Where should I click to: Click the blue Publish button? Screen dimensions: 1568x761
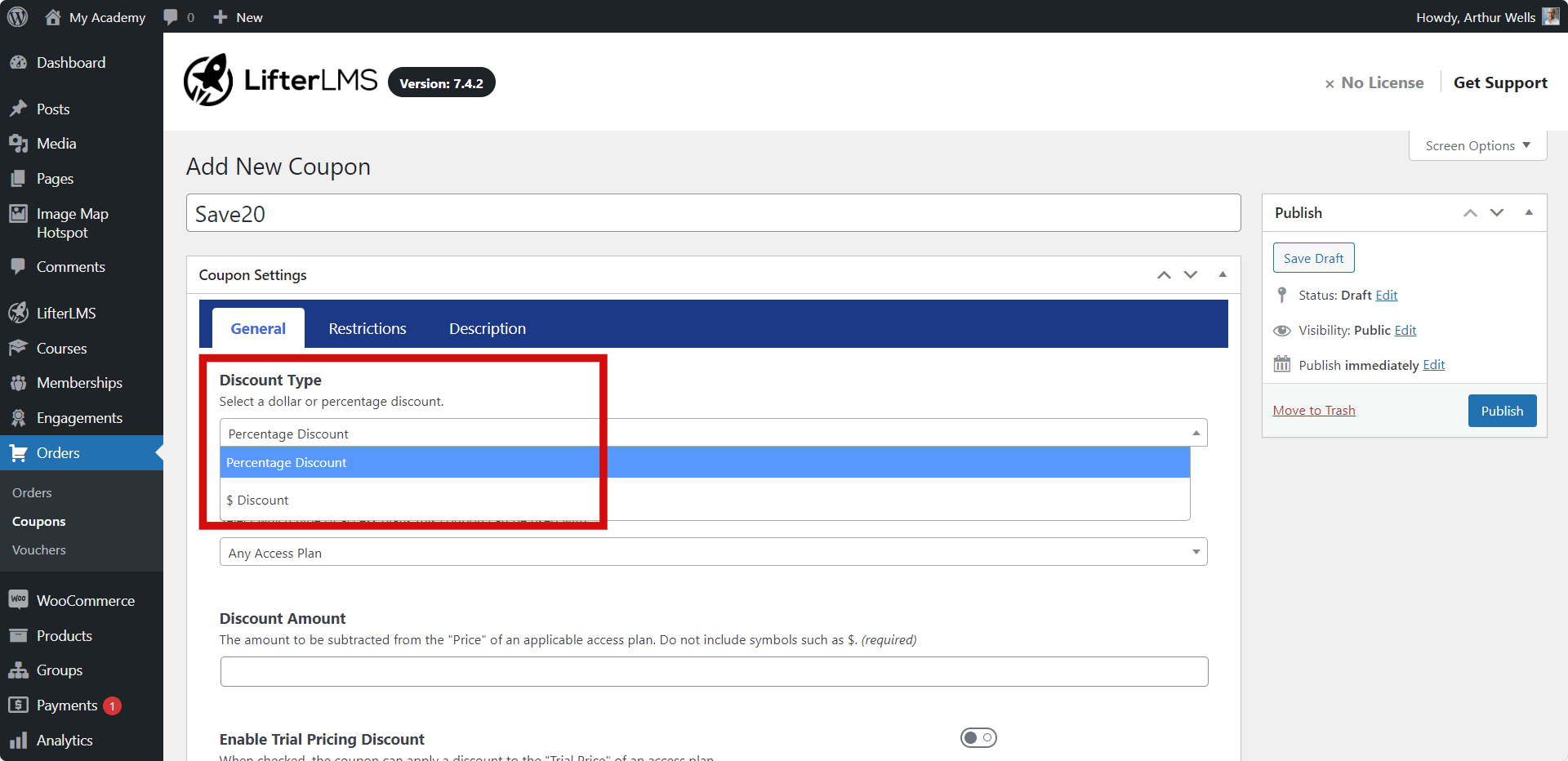pos(1502,411)
